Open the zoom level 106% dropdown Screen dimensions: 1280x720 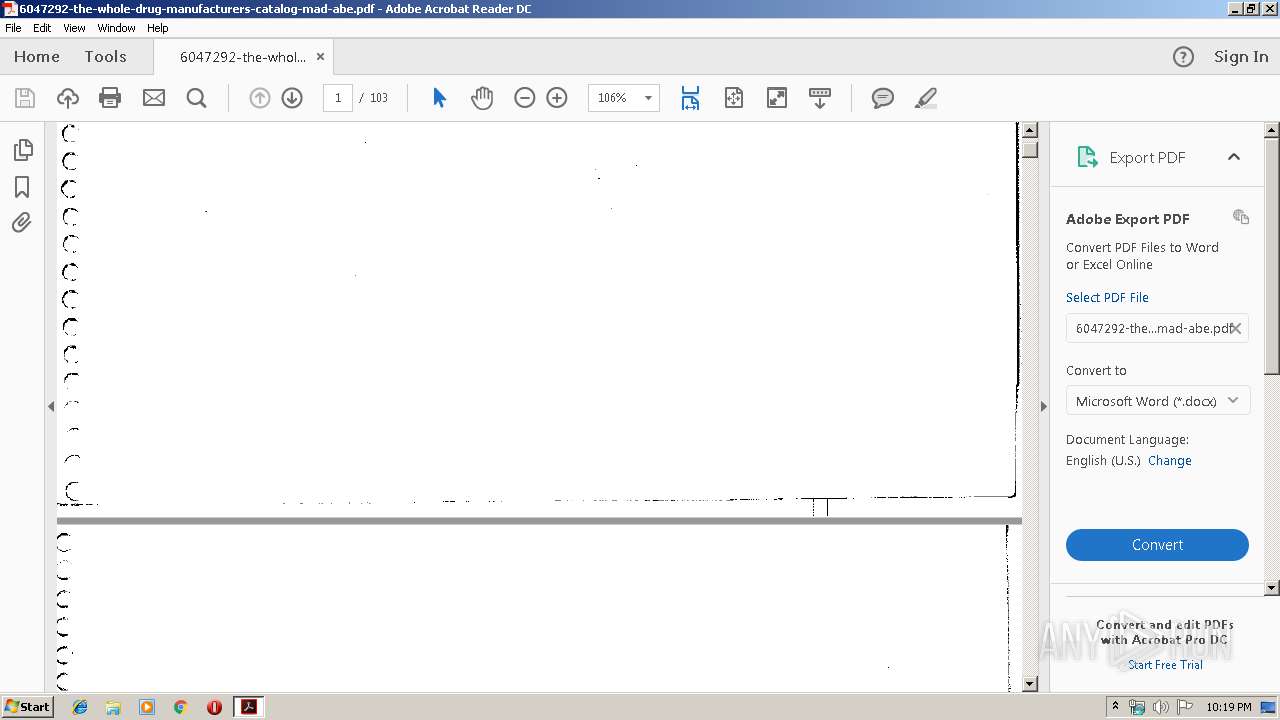coord(648,98)
